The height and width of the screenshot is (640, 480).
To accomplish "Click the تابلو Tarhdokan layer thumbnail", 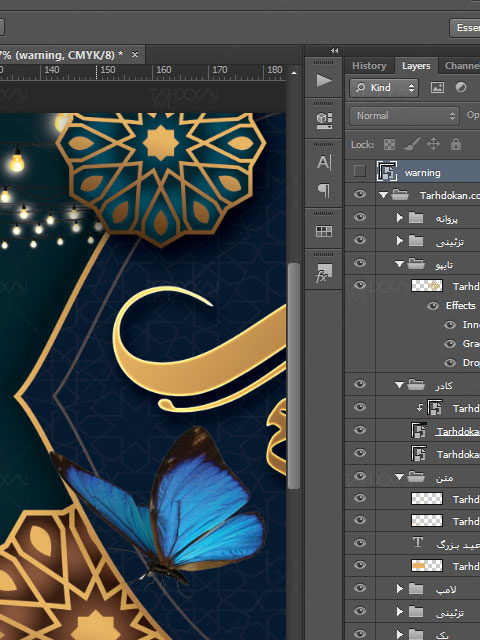I will point(427,285).
